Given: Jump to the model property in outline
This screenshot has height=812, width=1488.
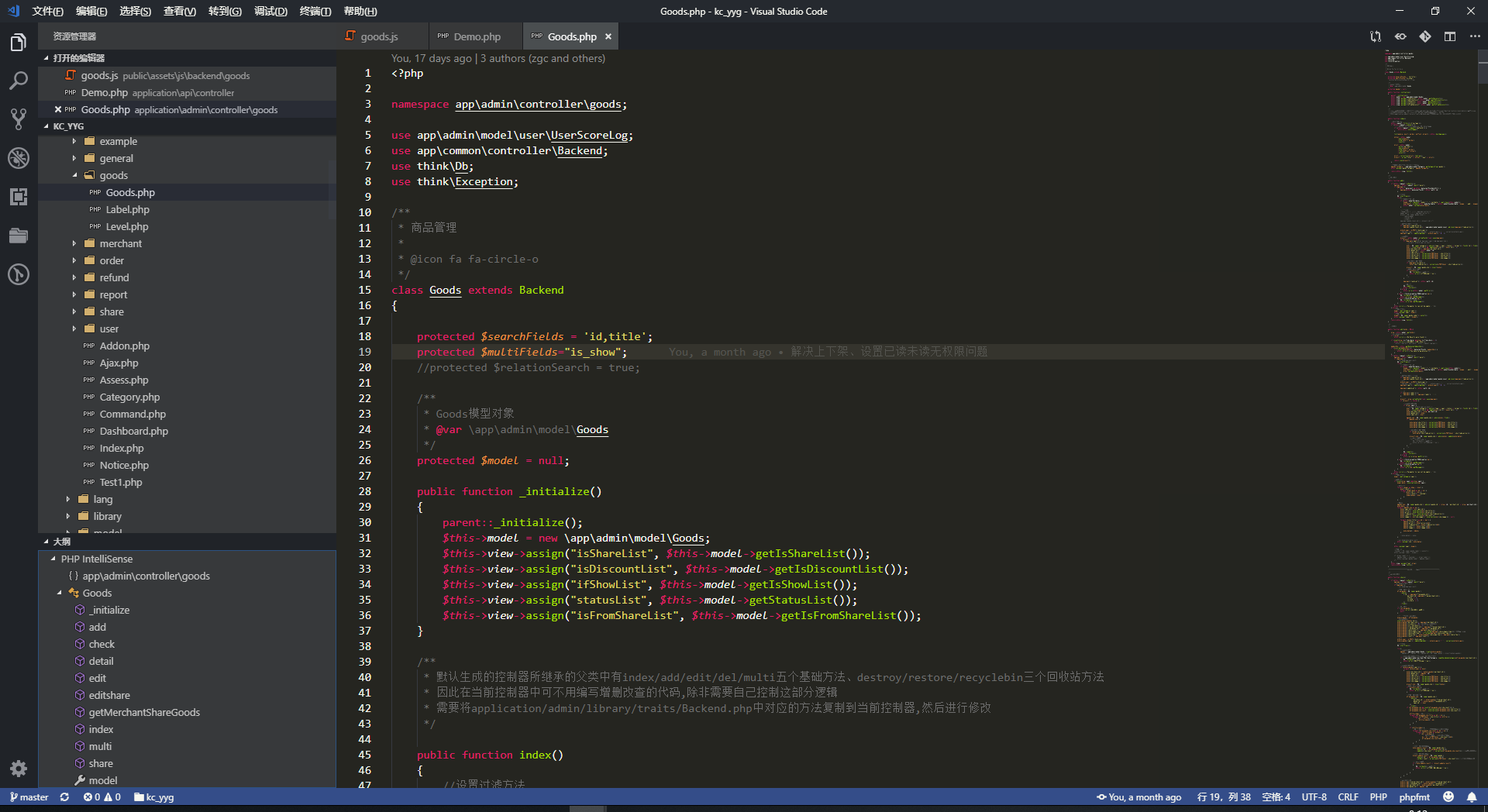Looking at the screenshot, I should (x=103, y=780).
